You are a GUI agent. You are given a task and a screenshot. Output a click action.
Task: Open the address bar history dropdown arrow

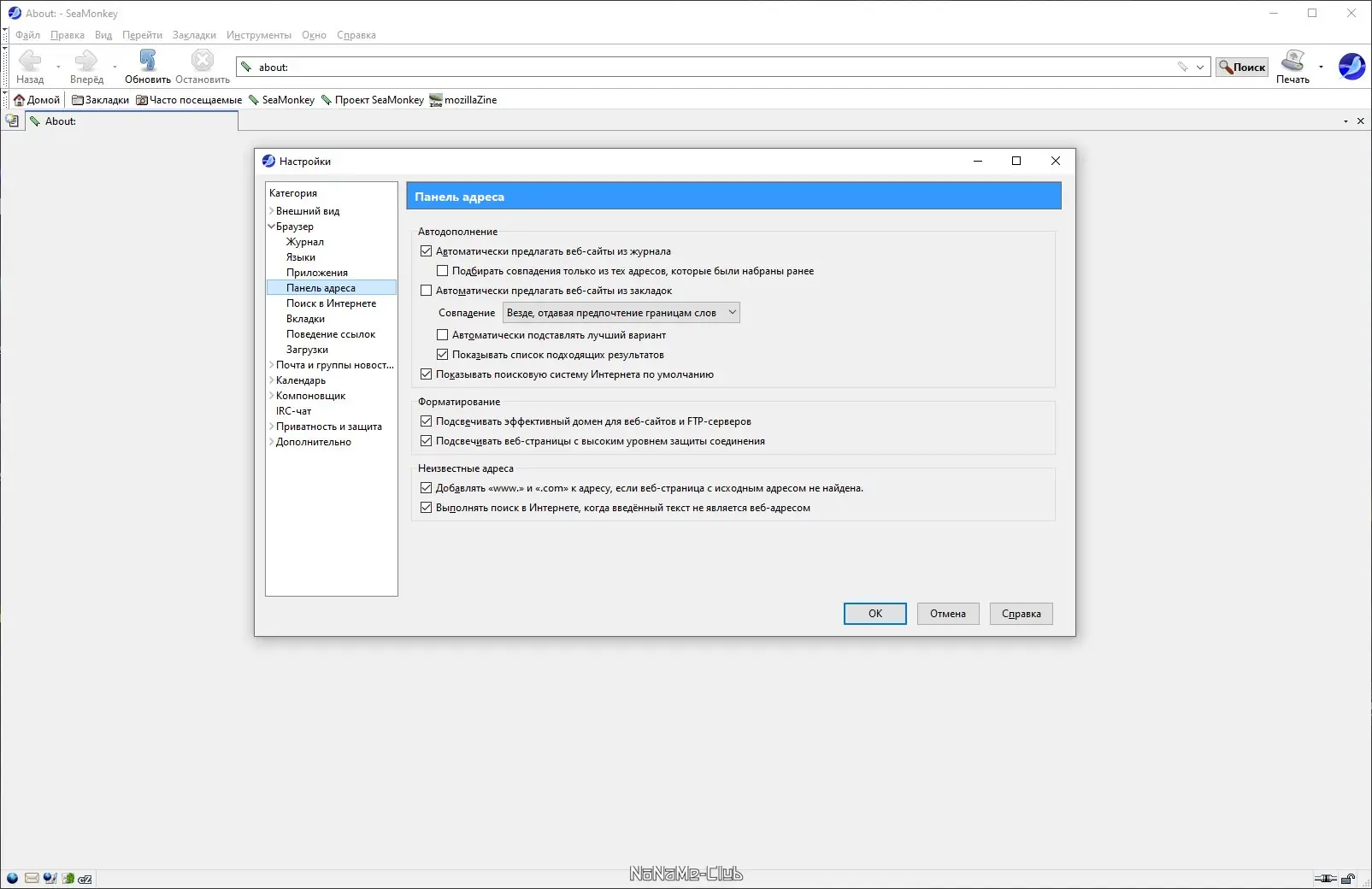pos(1200,67)
